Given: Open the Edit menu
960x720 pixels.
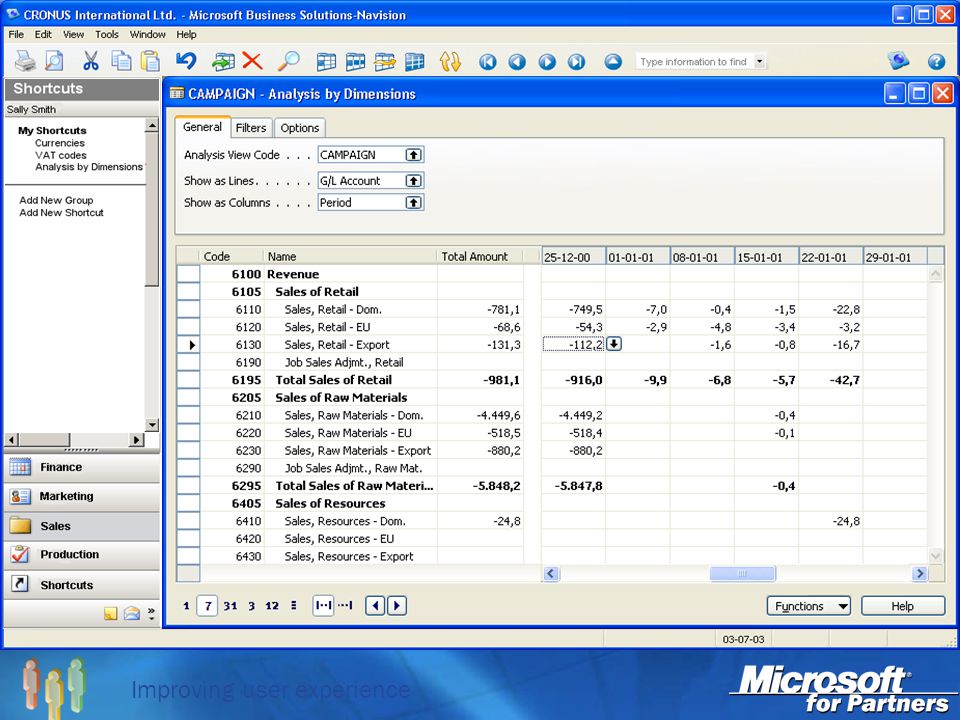Looking at the screenshot, I should click(43, 34).
